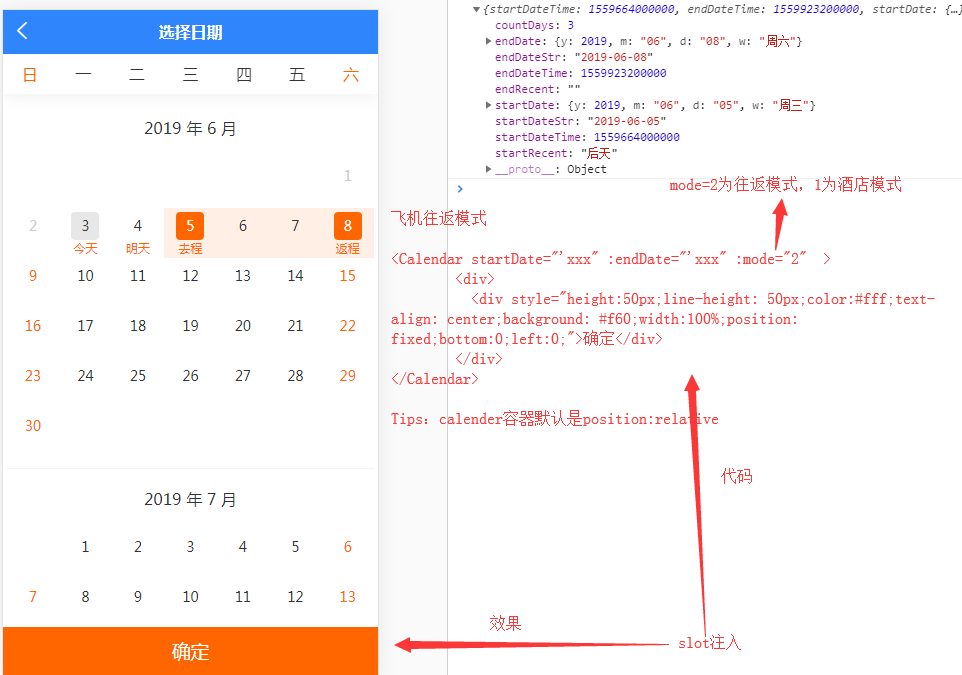Click the back arrow in the header
The width and height of the screenshot is (962, 675).
[x=23, y=31]
